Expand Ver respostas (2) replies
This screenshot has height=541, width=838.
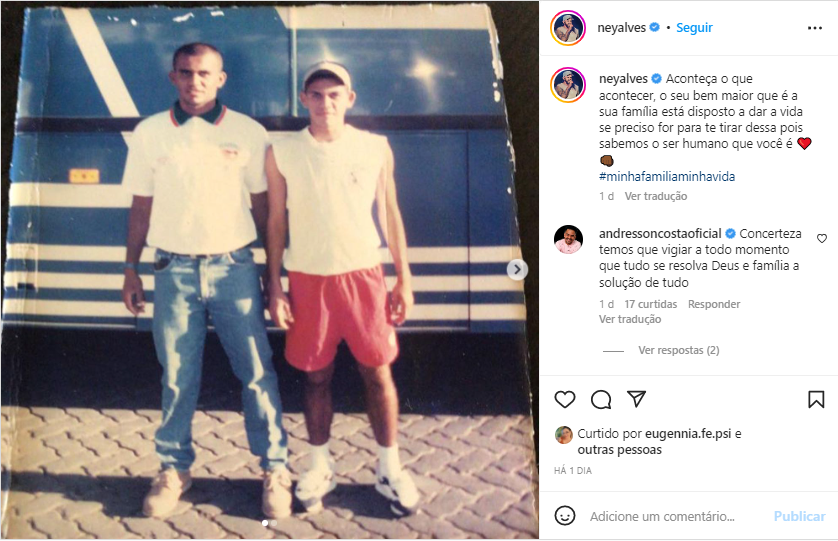[x=678, y=350]
